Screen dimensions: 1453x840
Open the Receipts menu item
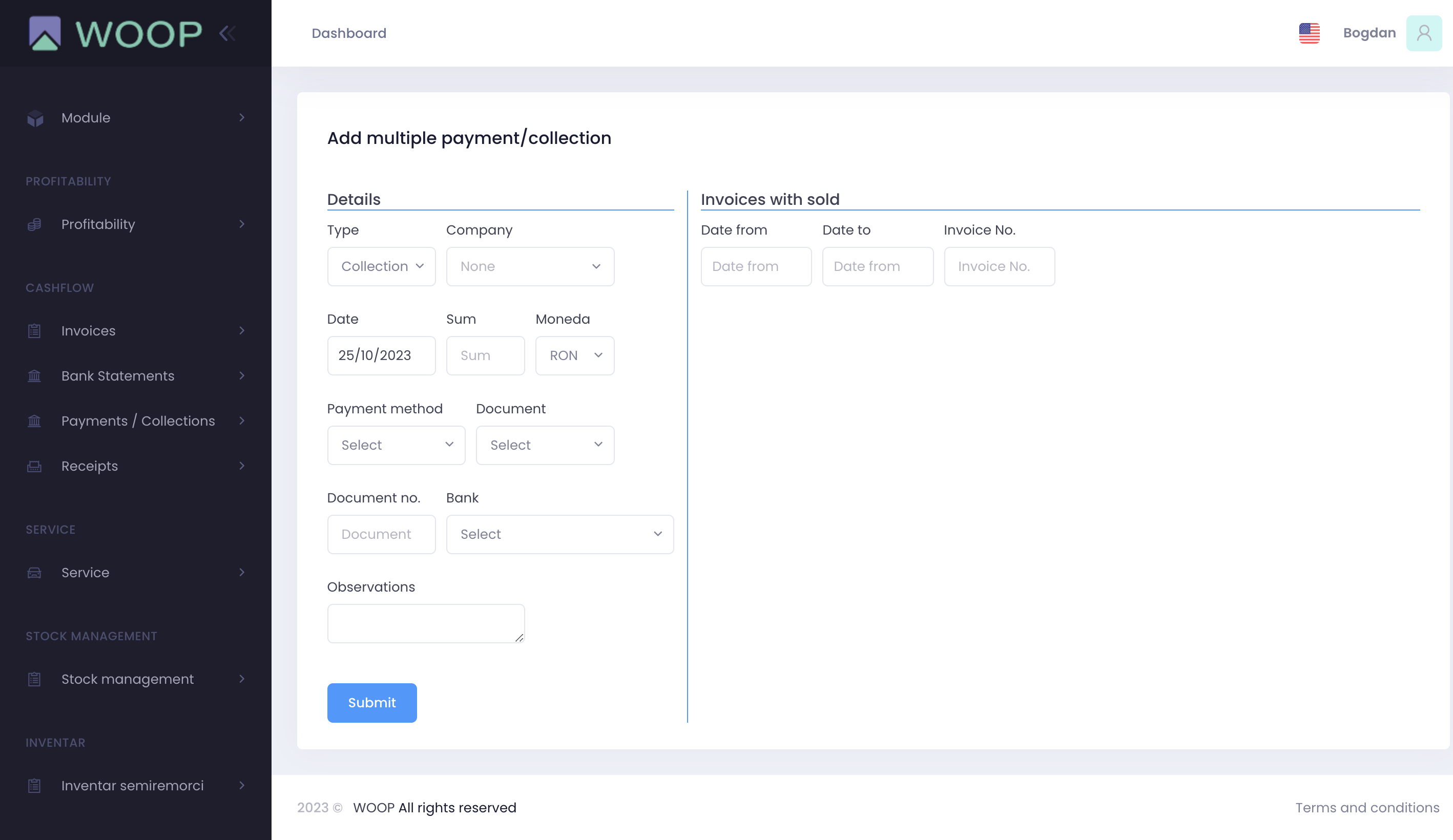click(x=135, y=466)
